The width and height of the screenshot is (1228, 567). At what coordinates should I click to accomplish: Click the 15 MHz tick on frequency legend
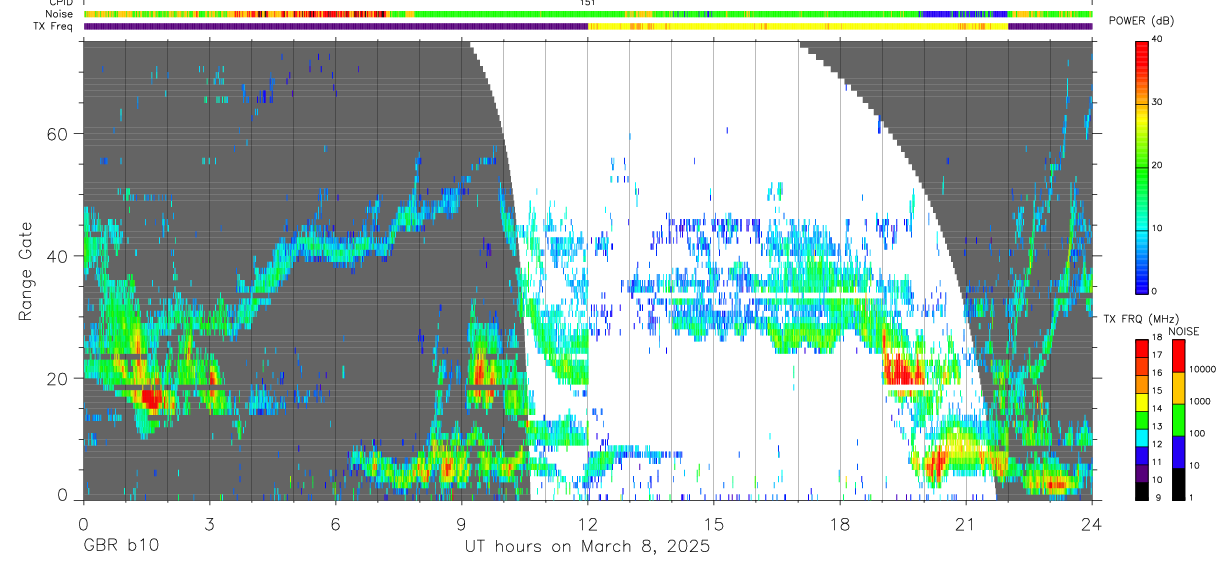pyautogui.click(x=1157, y=391)
